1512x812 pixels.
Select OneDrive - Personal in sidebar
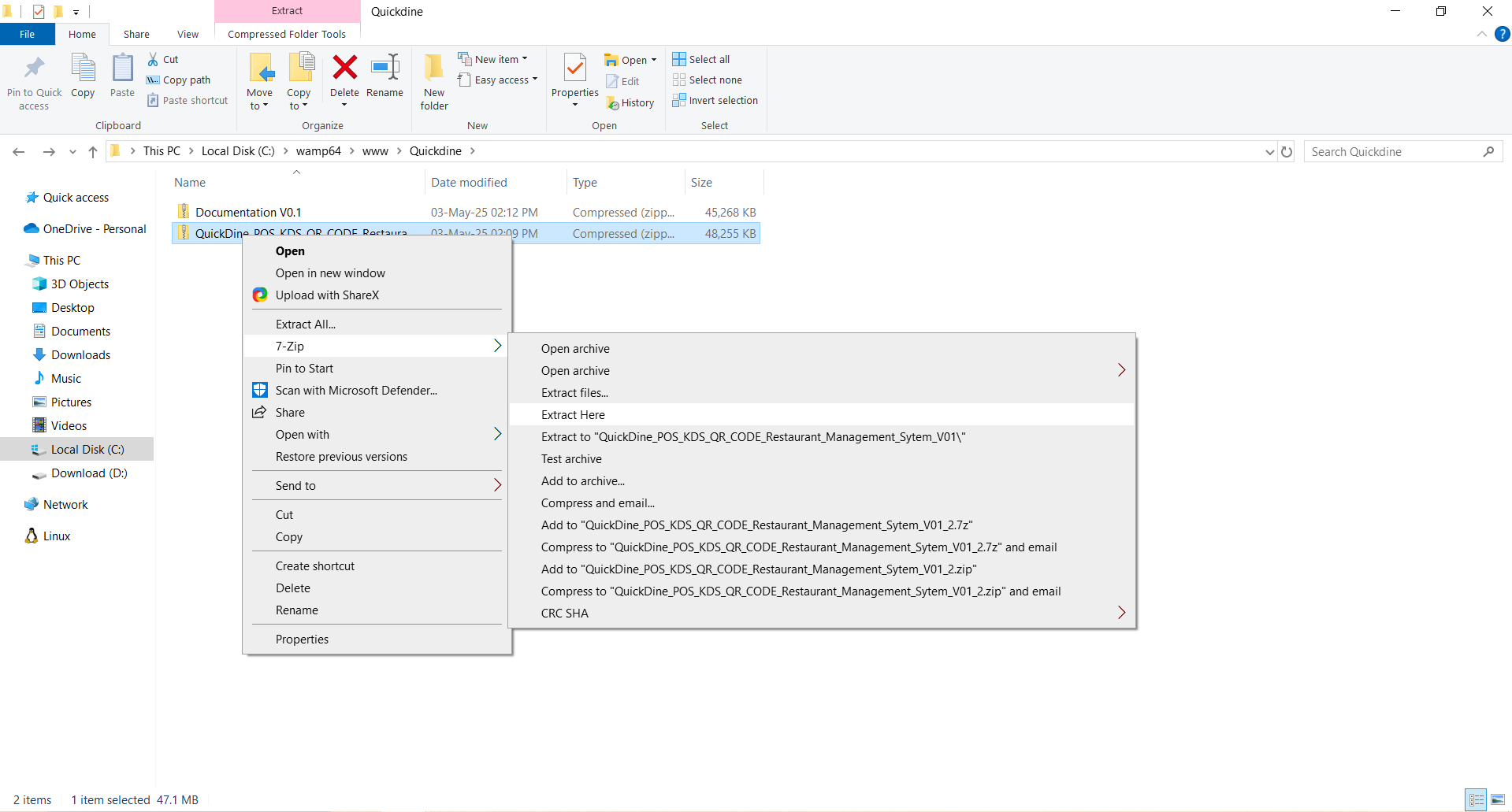pos(95,228)
